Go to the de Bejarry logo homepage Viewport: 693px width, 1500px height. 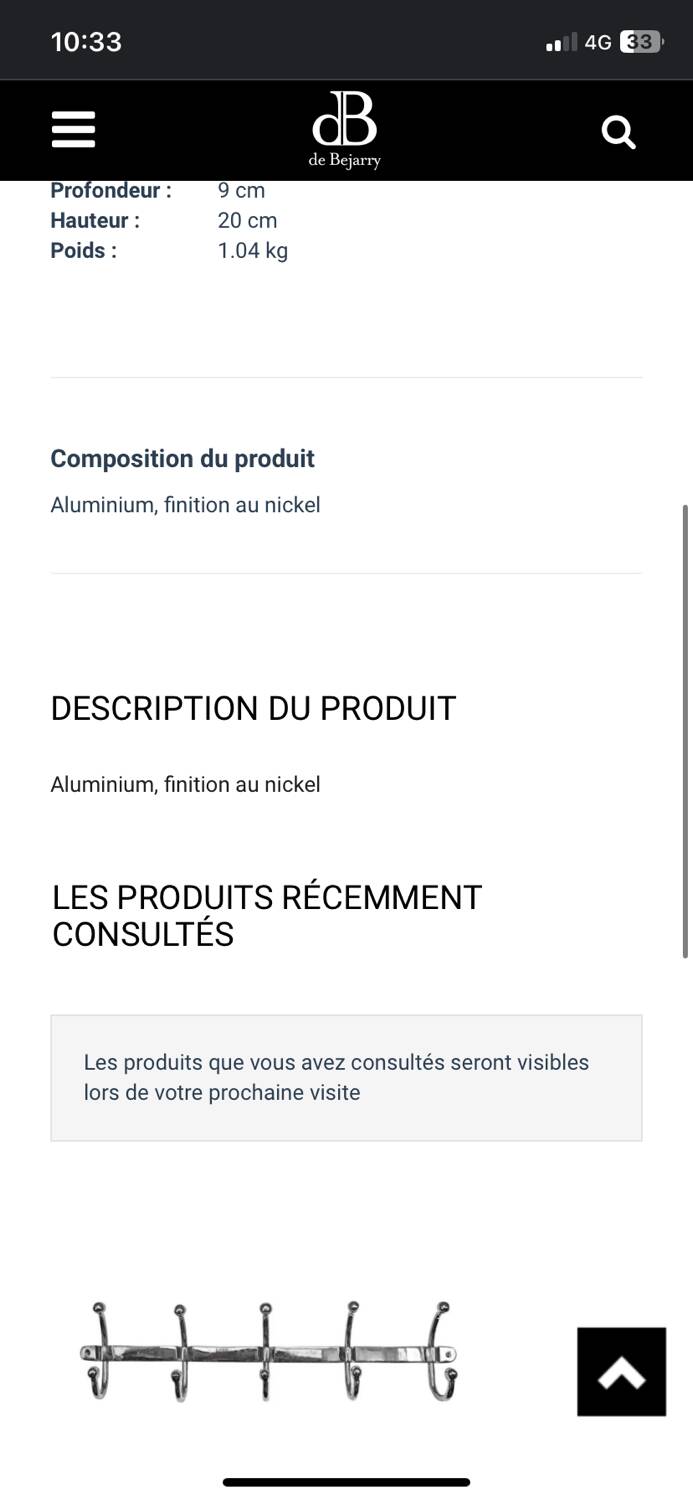[345, 131]
